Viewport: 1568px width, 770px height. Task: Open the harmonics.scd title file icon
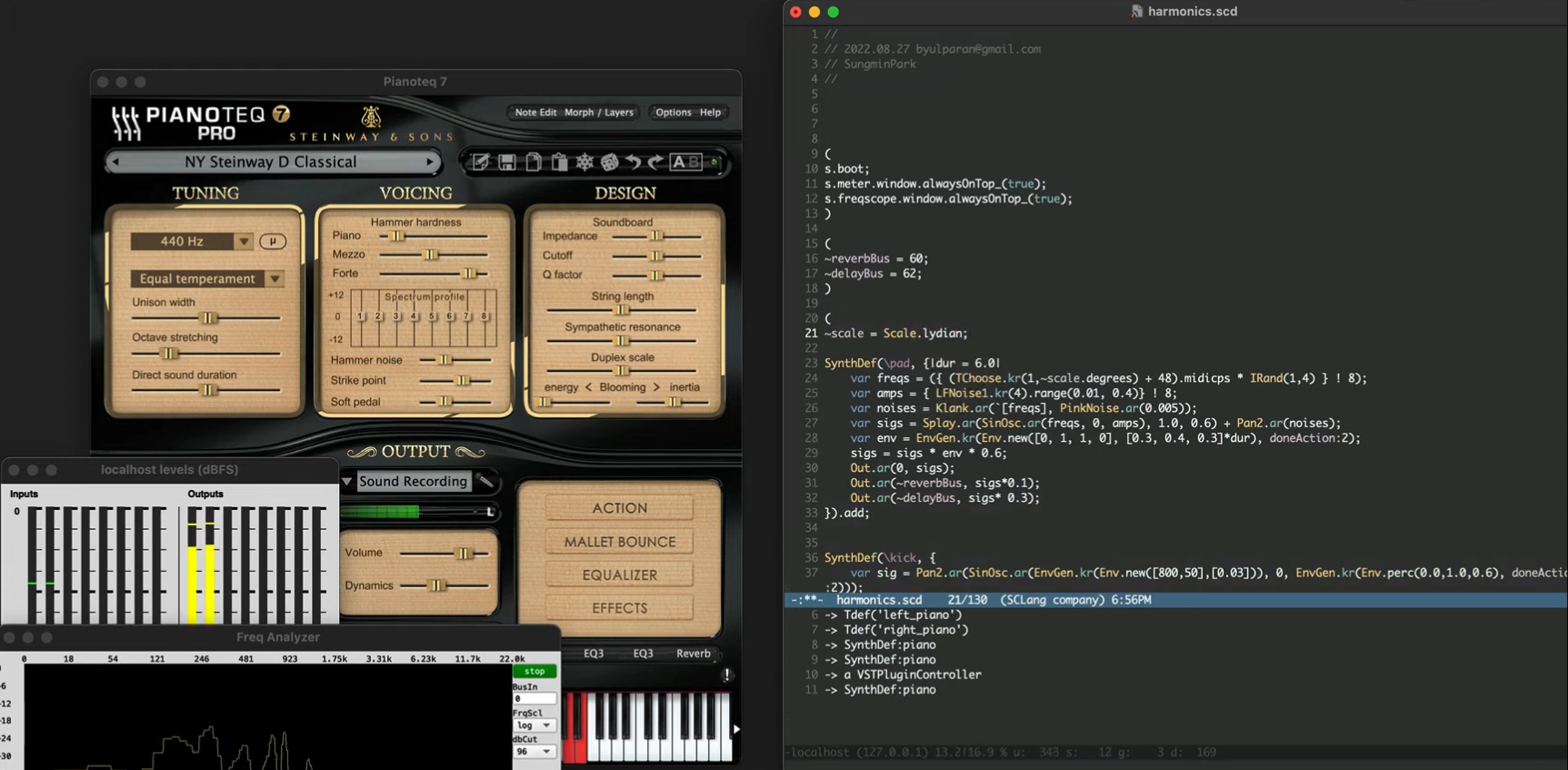pos(1136,11)
